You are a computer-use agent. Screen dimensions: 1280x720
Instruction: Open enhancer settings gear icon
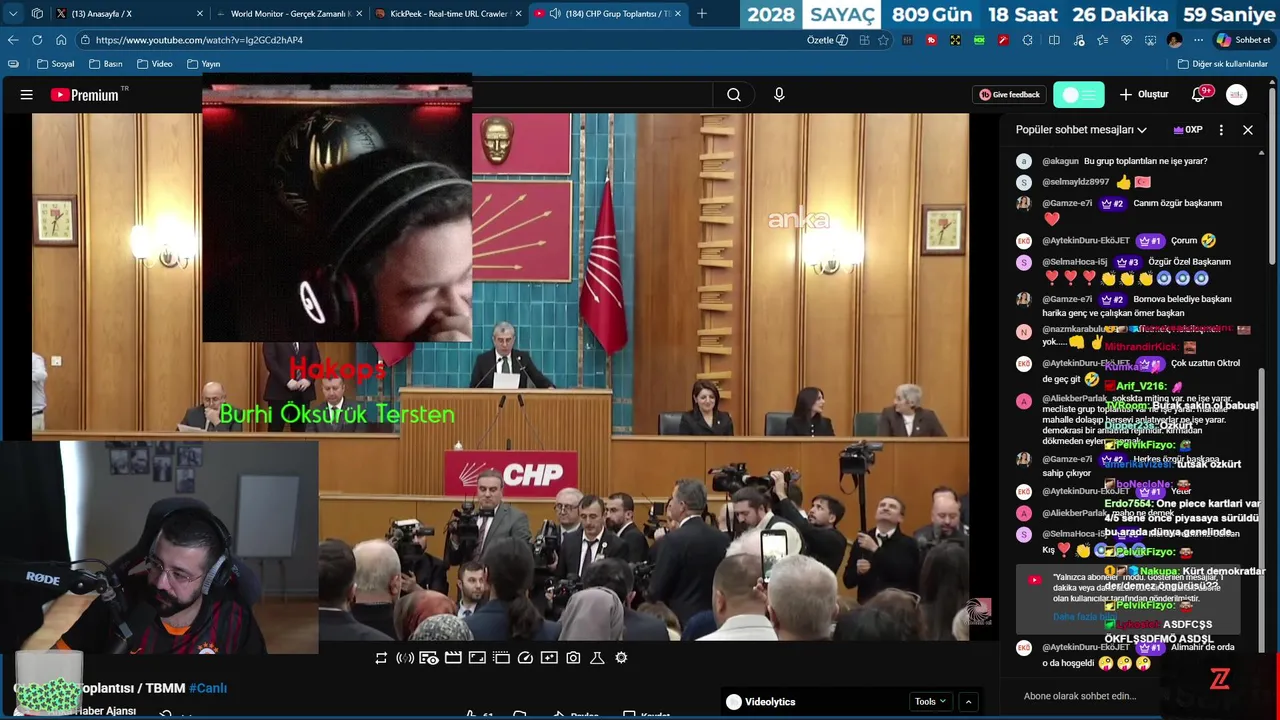tap(621, 658)
